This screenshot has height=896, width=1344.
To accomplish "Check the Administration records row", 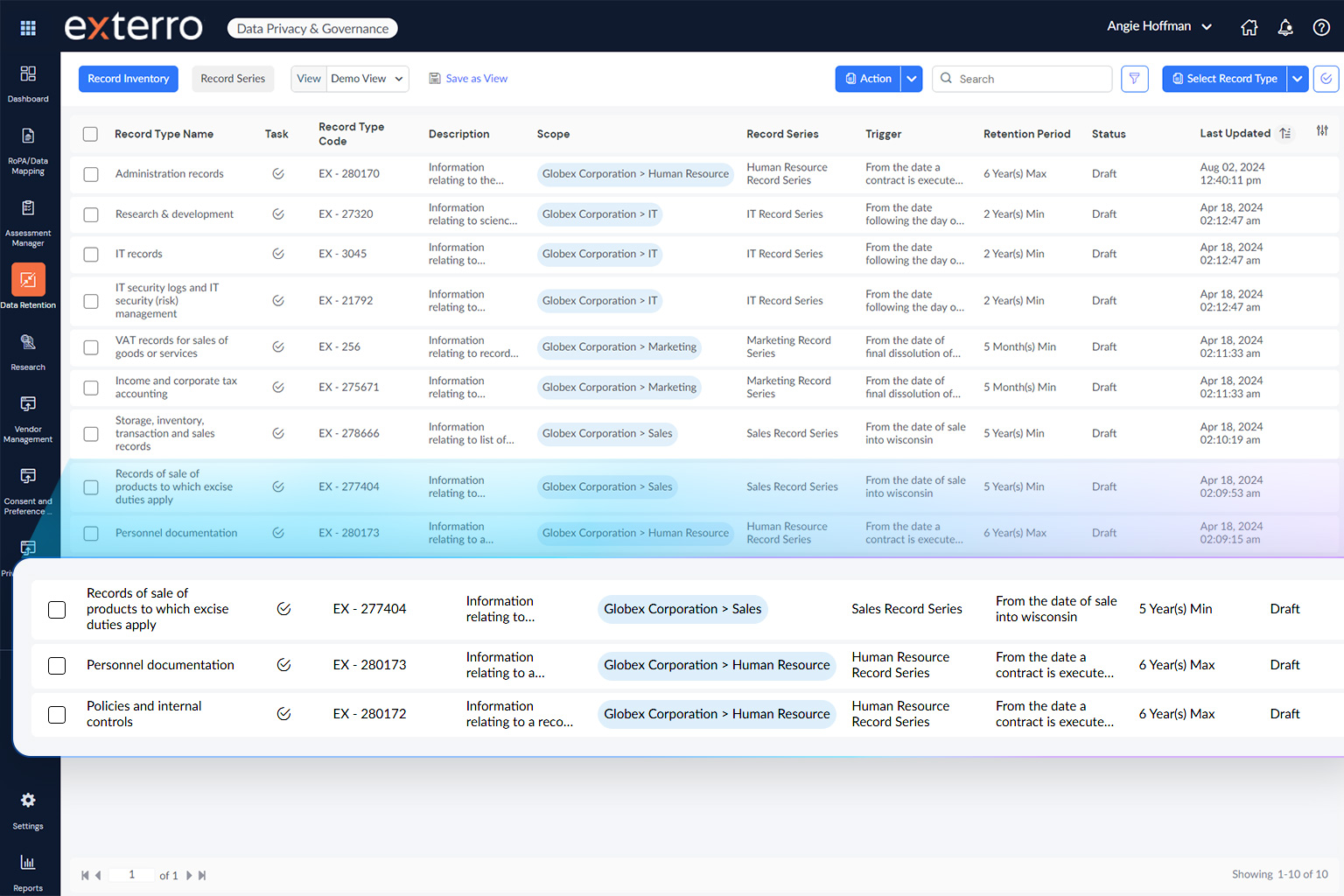I will click(x=91, y=174).
